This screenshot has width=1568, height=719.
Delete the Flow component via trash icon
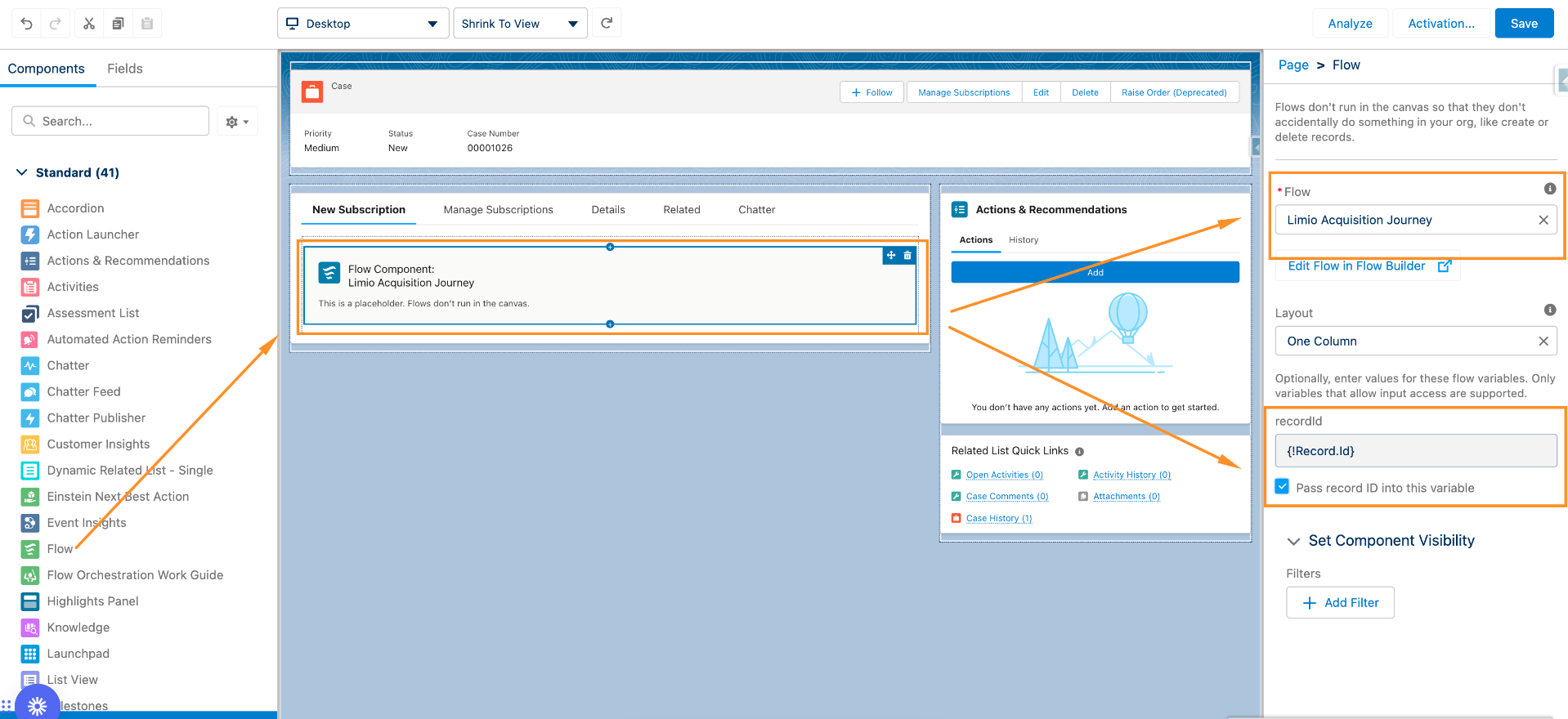[x=907, y=256]
